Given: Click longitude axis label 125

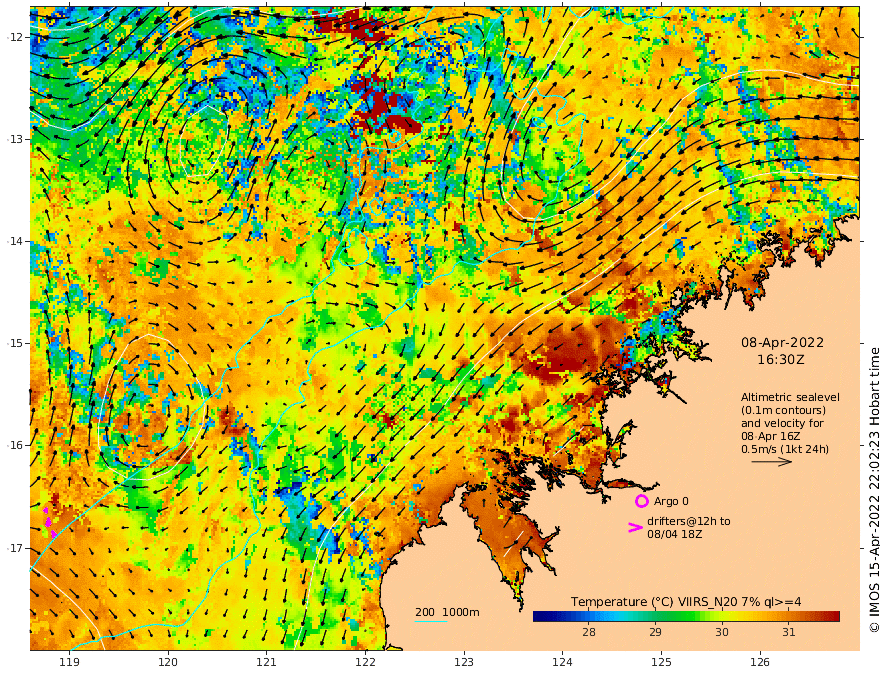Looking at the screenshot, I should coord(661,662).
